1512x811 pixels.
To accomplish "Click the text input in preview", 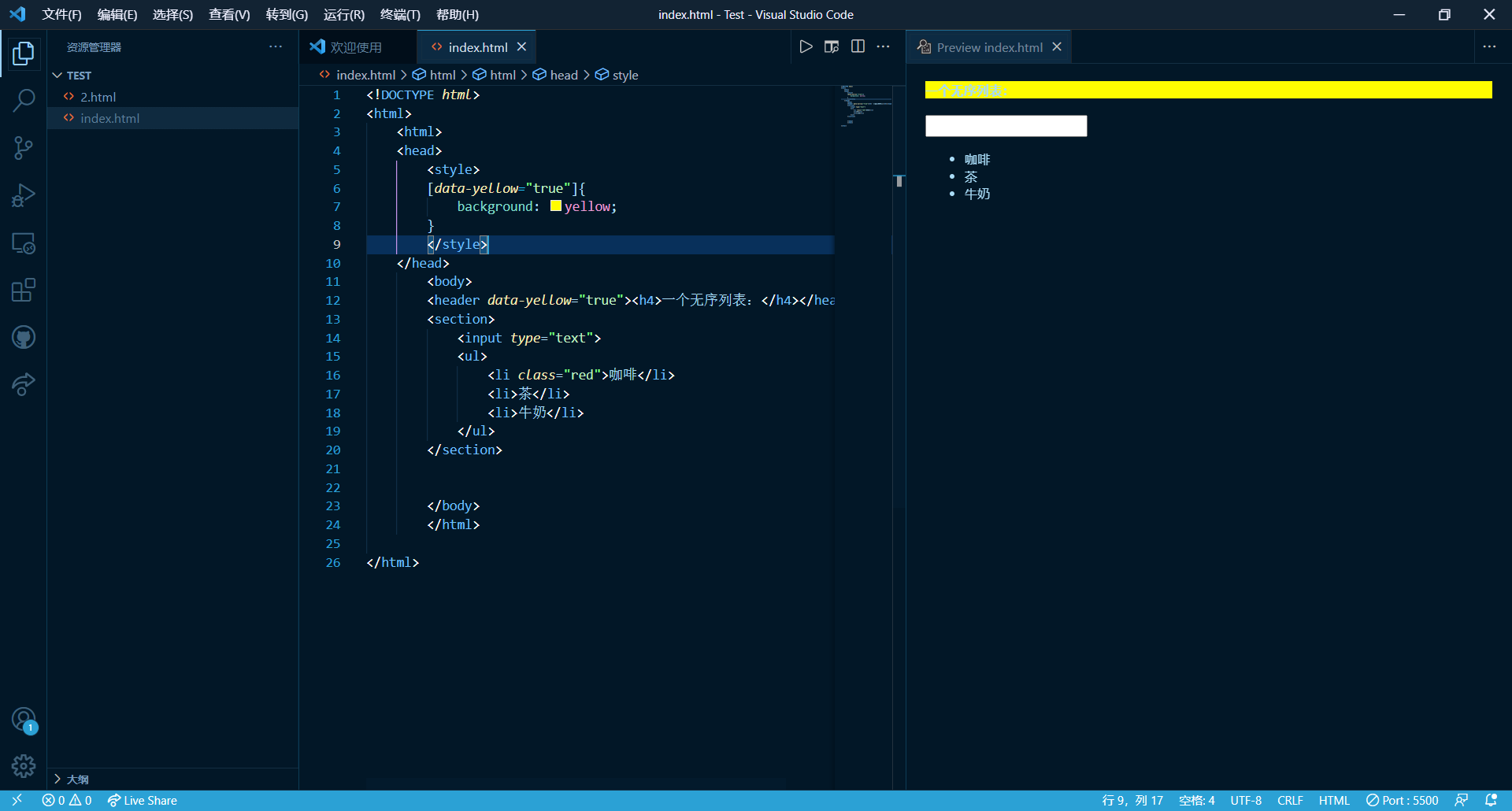I will coord(1006,126).
